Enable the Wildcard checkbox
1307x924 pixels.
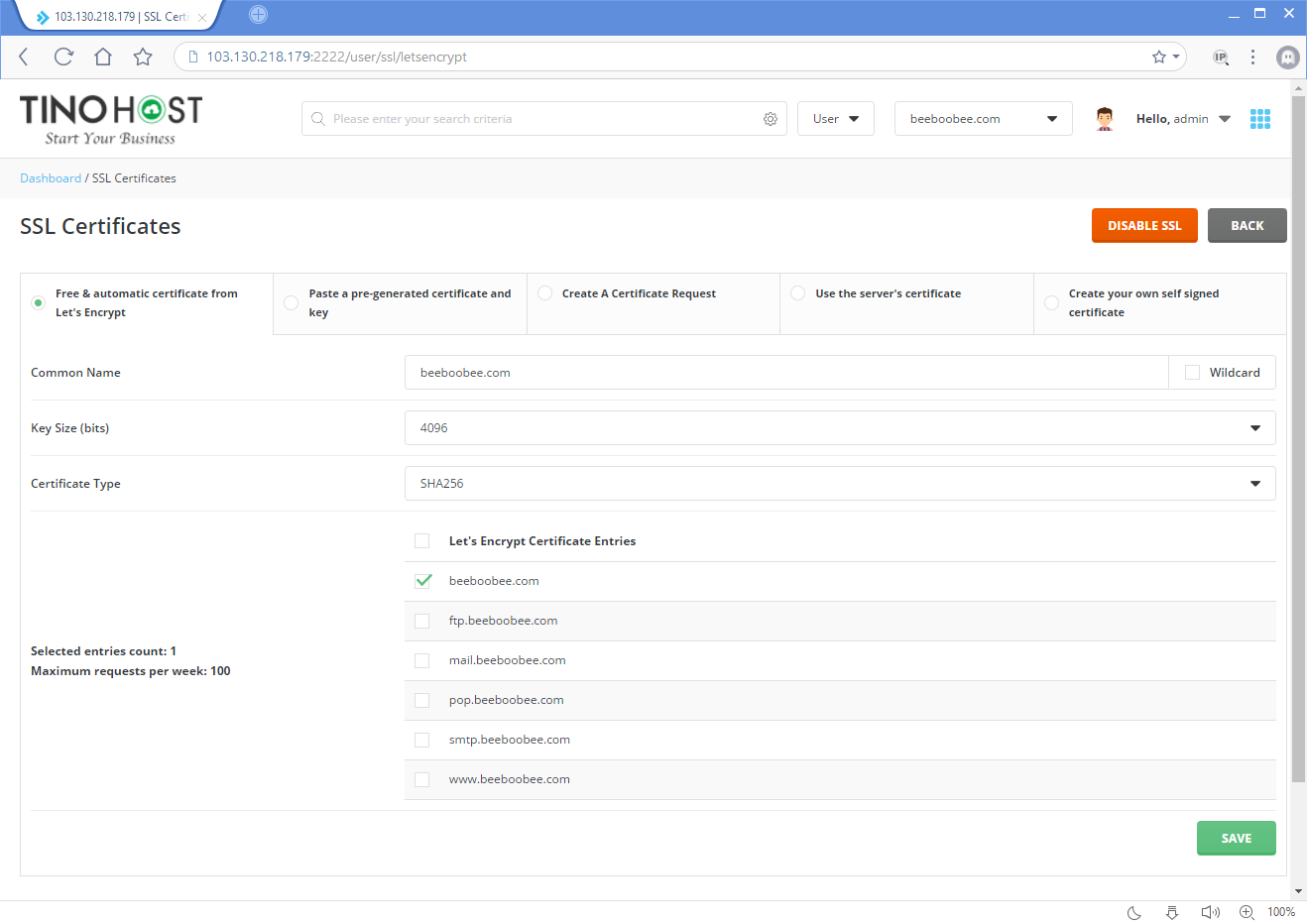coord(1192,373)
